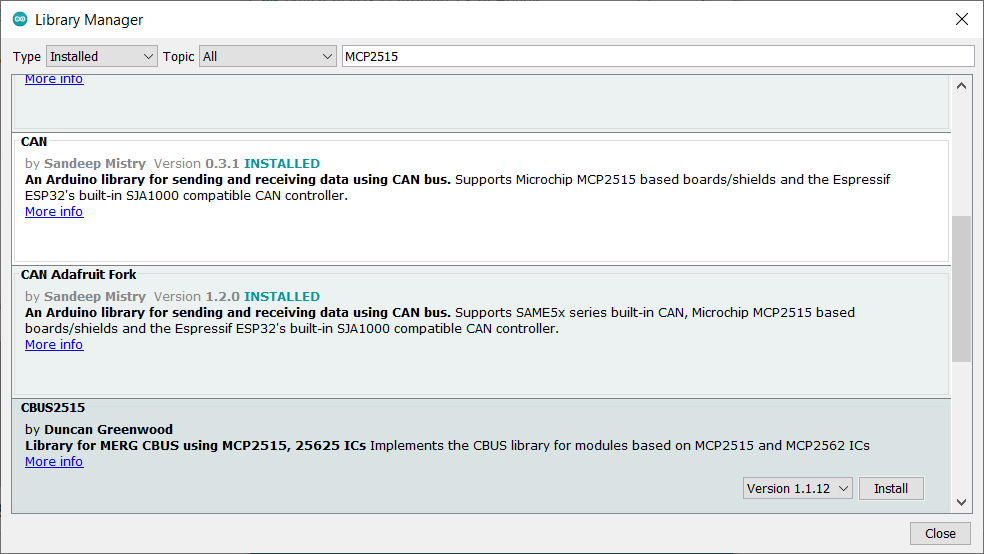This screenshot has height=554, width=984.
Task: Expand the Version 1.1.12 dropdown
Action: pos(798,489)
